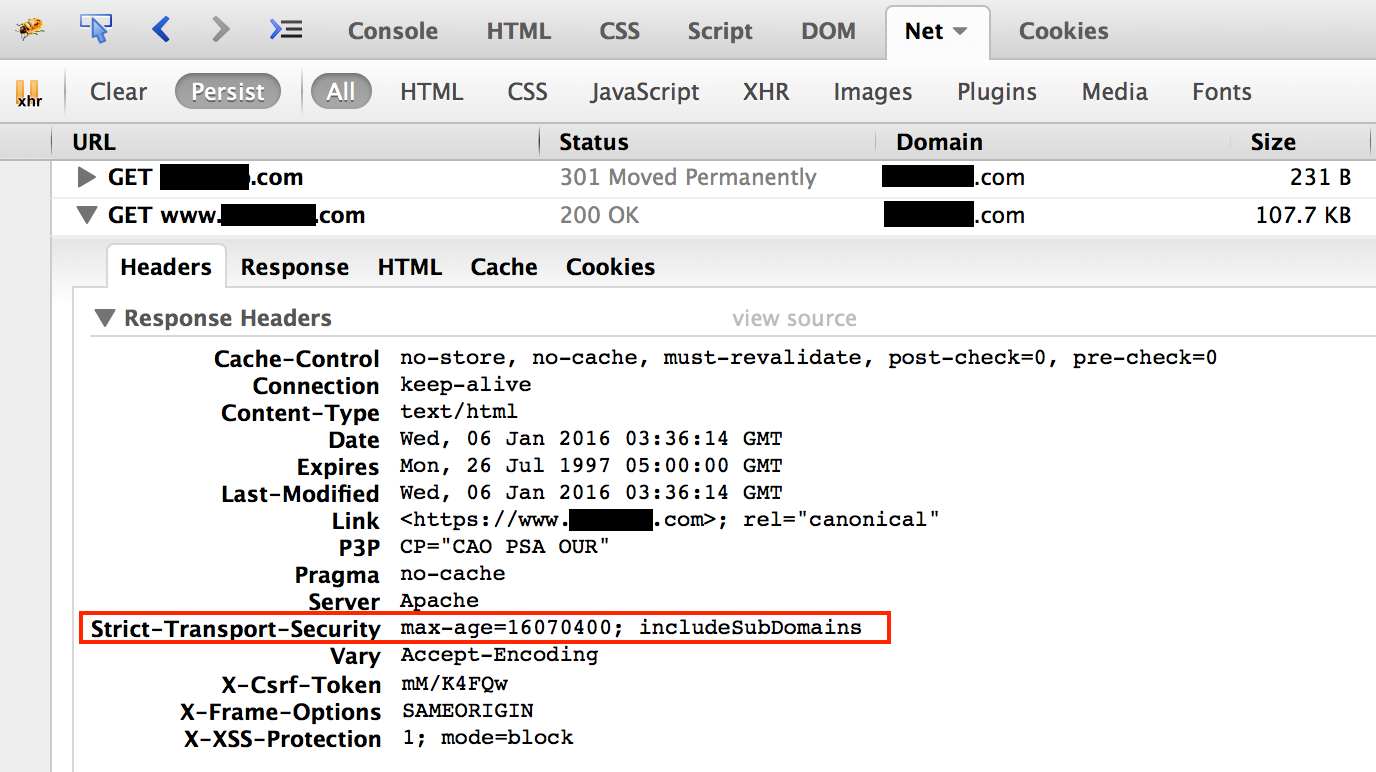
Task: Toggle the break-on-XHR pause icon
Action: pos(29,92)
